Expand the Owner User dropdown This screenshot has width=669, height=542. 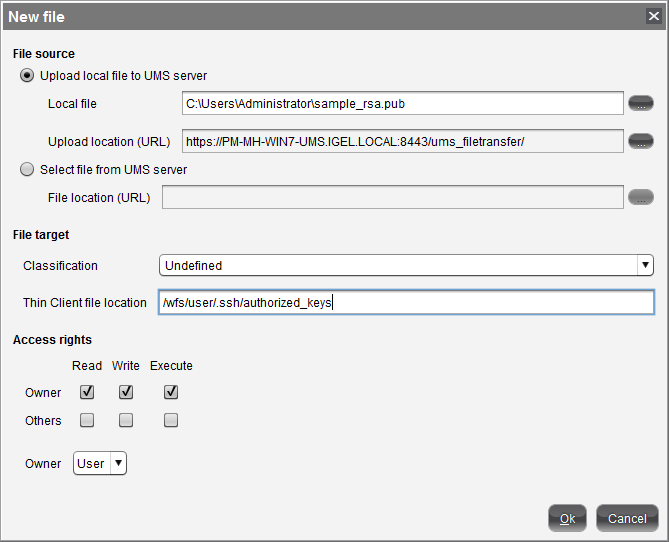[100, 463]
